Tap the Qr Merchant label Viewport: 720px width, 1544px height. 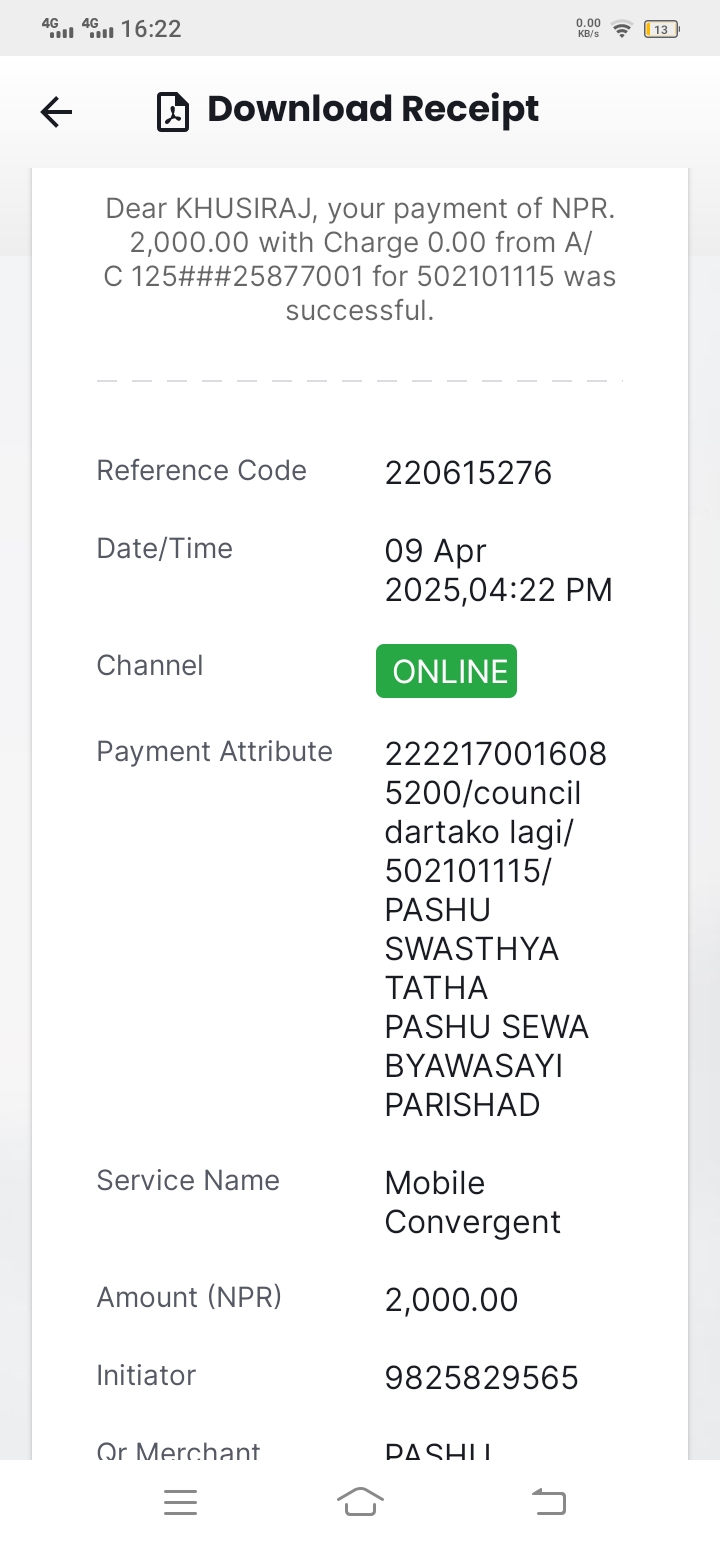[178, 1450]
